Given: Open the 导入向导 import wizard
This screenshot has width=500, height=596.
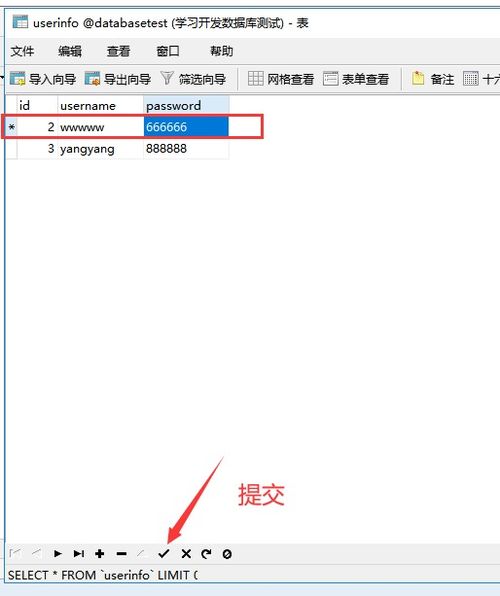Looking at the screenshot, I should [x=43, y=79].
